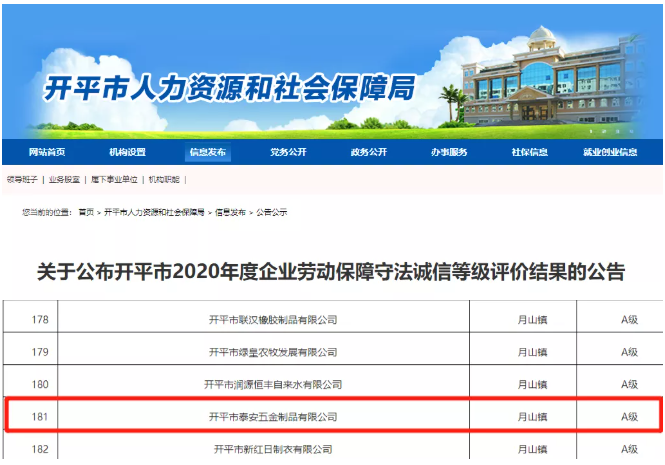Open the 办事服务 menu item
The width and height of the screenshot is (665, 465).
449,152
